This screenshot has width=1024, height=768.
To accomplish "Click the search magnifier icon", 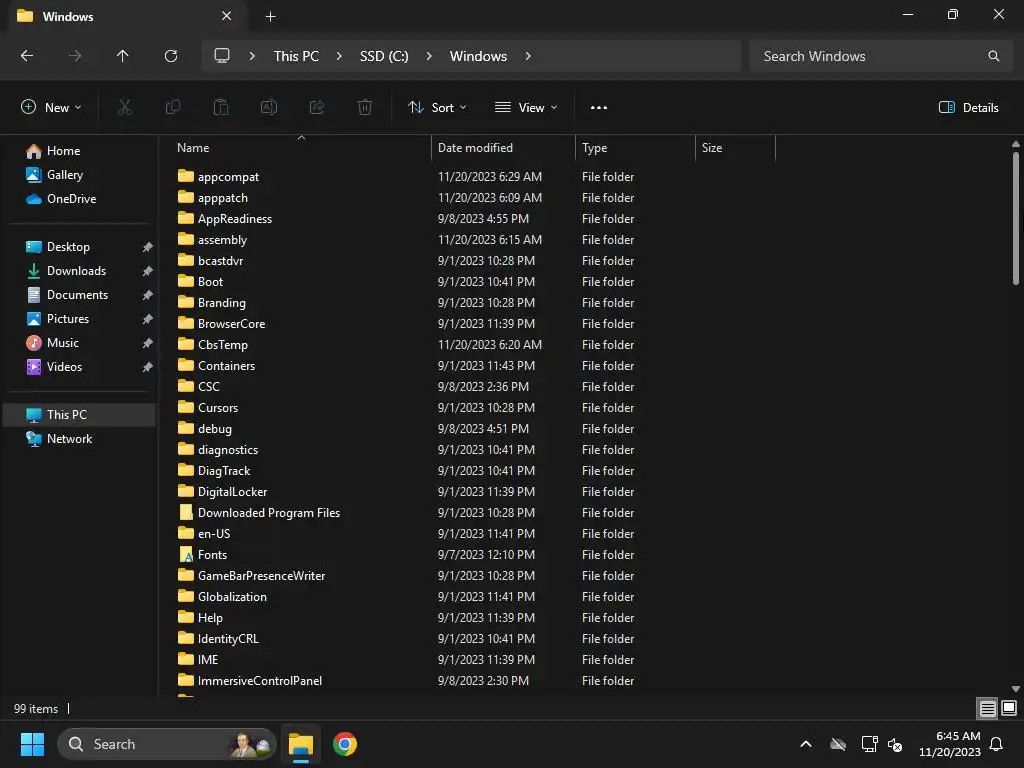I will [993, 56].
